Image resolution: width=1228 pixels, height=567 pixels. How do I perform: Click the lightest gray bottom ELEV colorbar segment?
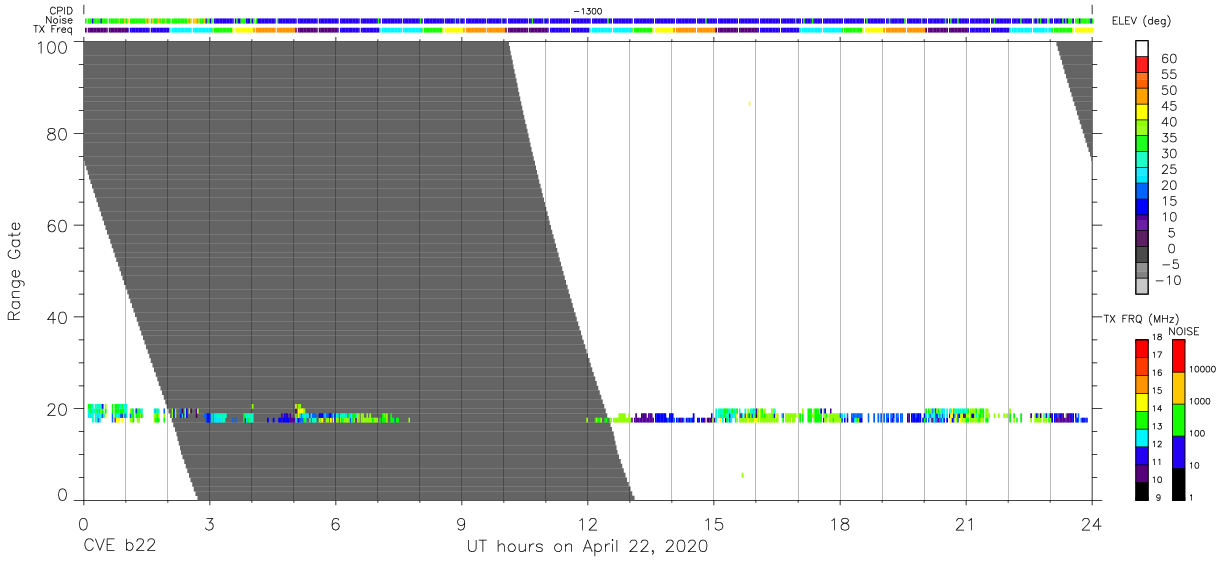coord(1143,287)
